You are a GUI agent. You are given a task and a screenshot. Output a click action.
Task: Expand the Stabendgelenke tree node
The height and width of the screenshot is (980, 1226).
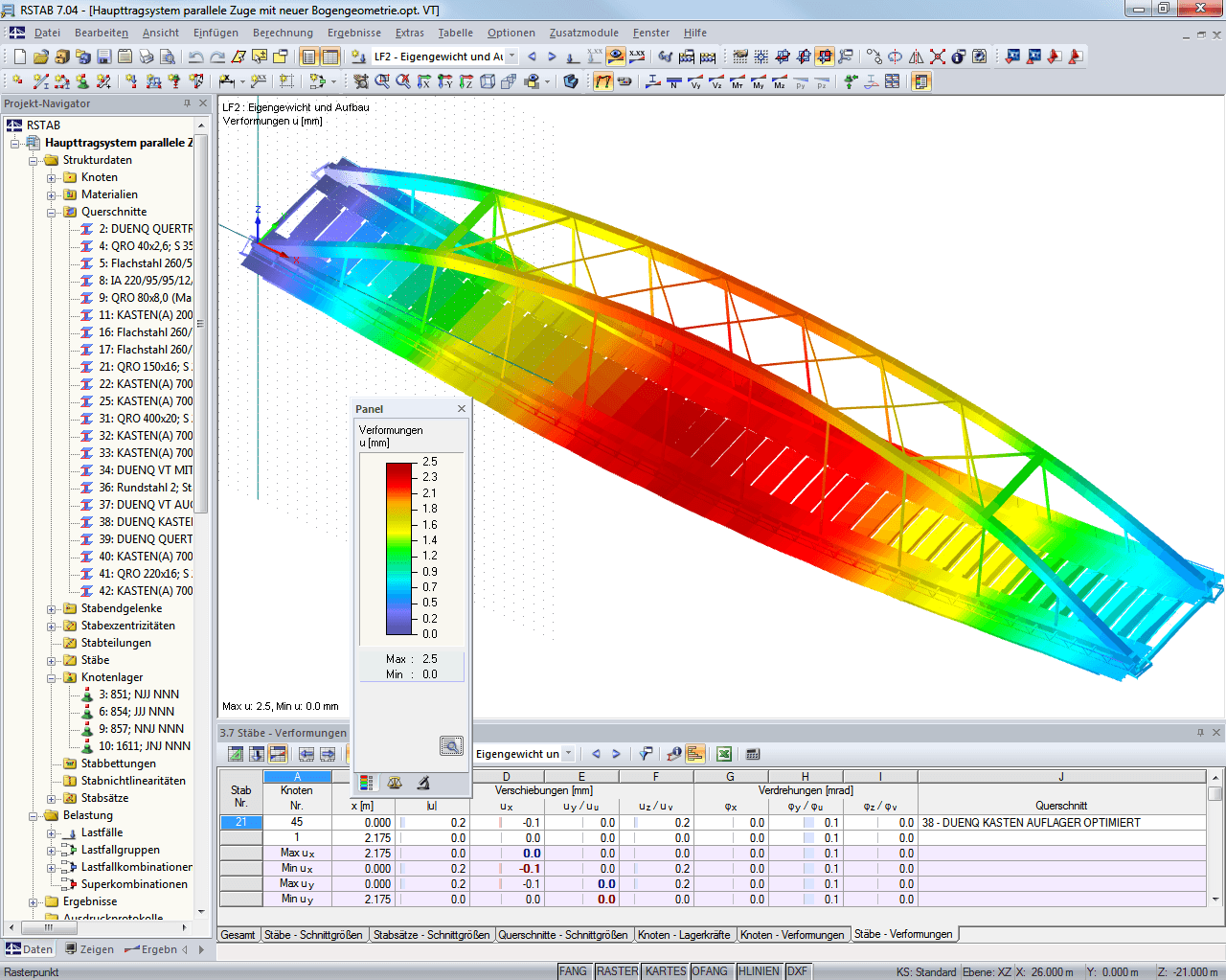pos(52,609)
